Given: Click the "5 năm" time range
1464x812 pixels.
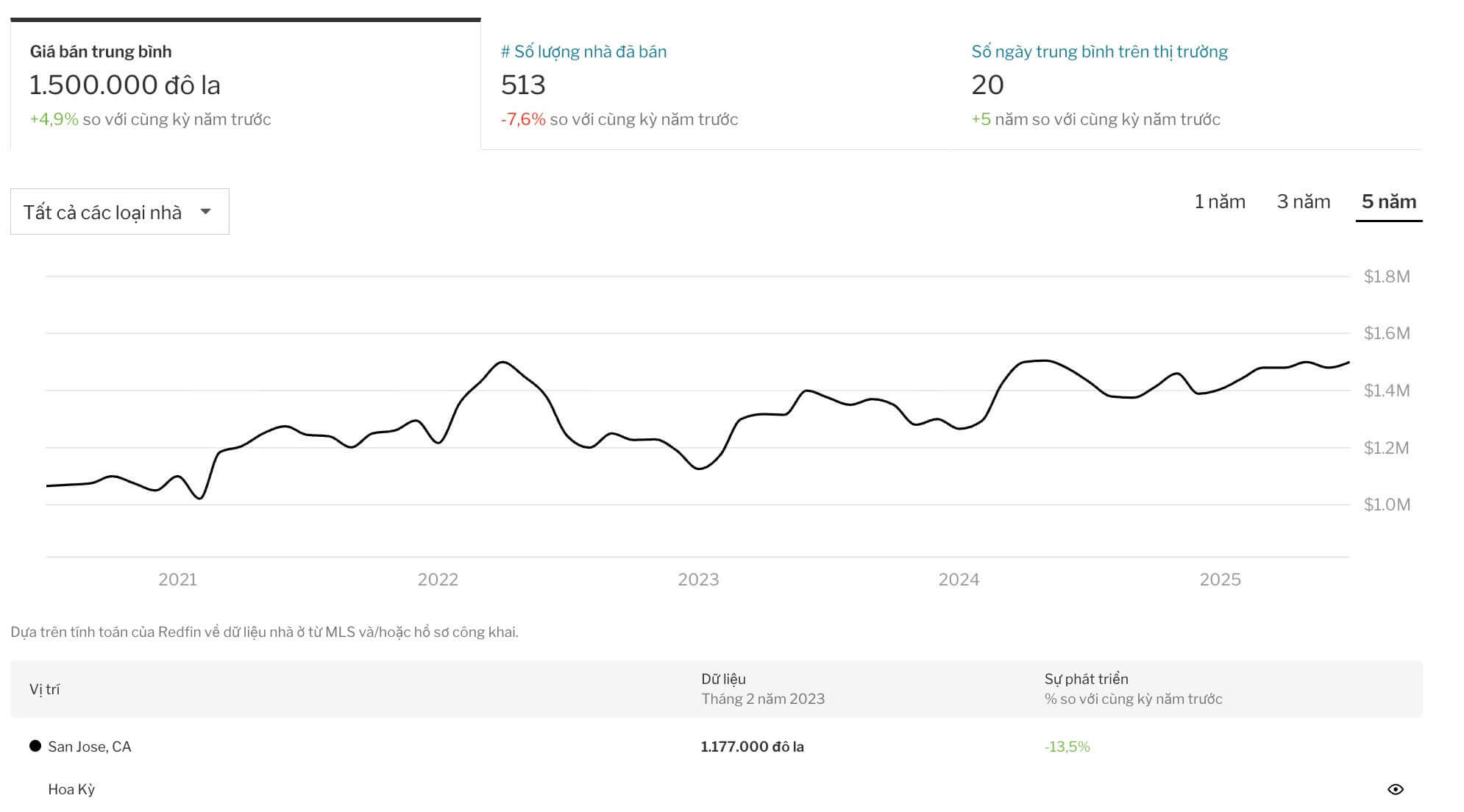Looking at the screenshot, I should 1388,202.
